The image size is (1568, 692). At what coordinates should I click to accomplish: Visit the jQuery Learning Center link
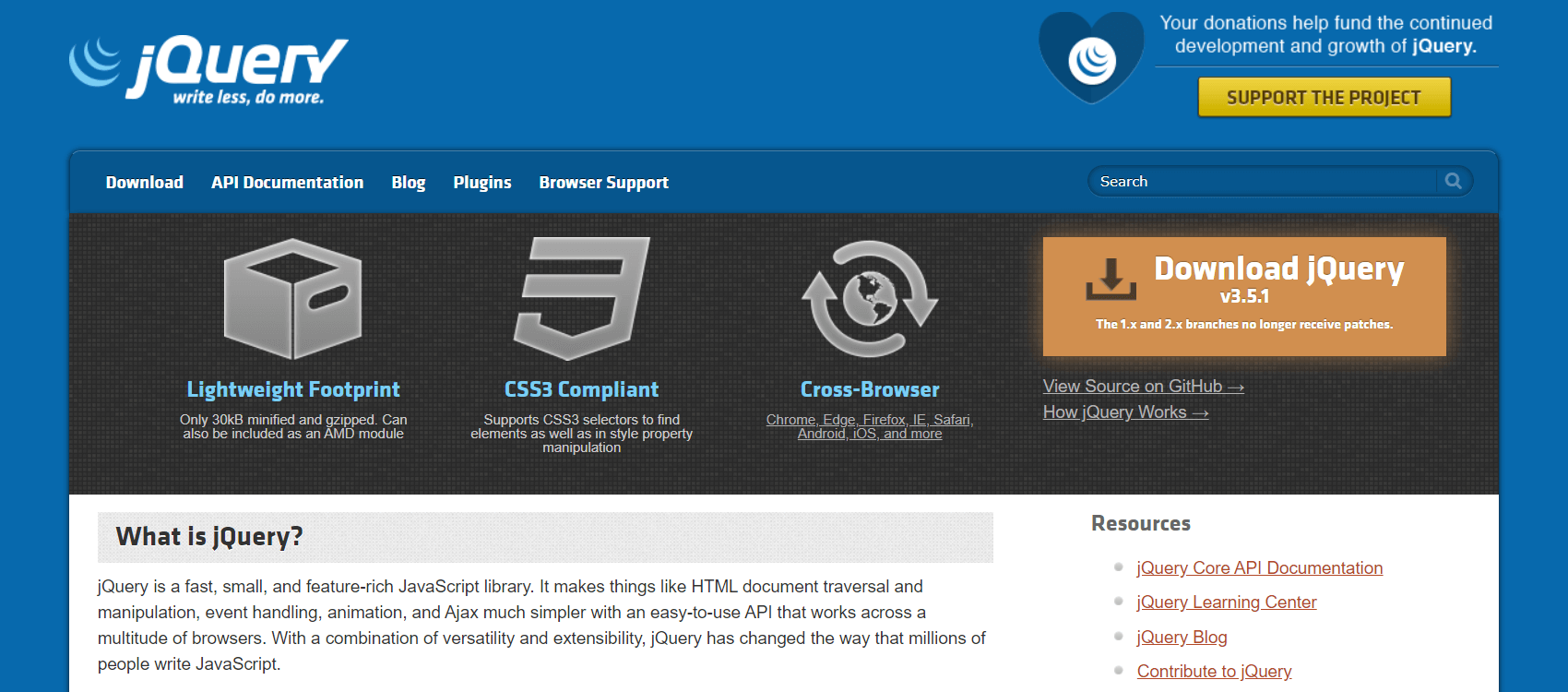(x=1226, y=603)
